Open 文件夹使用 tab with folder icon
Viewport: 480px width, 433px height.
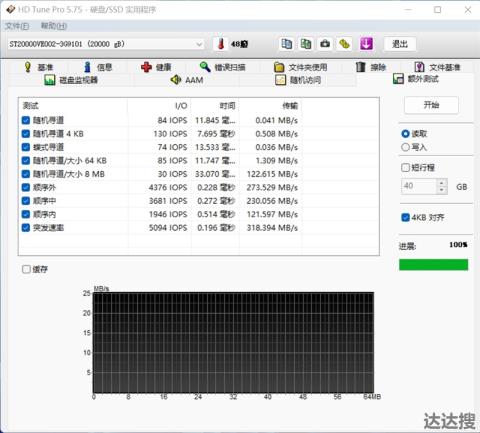300,67
